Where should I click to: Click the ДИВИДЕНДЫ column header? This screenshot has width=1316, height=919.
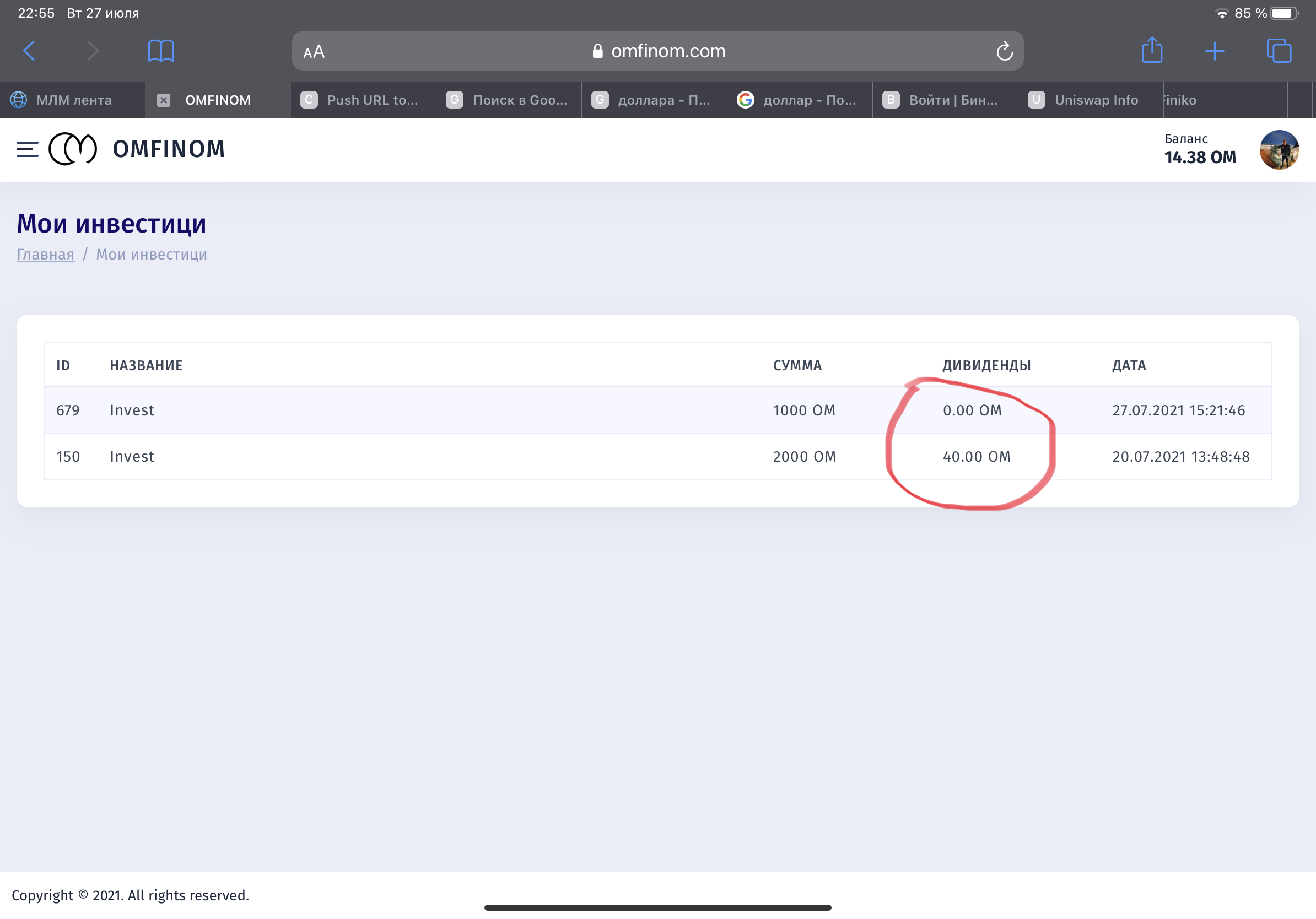pyautogui.click(x=986, y=365)
